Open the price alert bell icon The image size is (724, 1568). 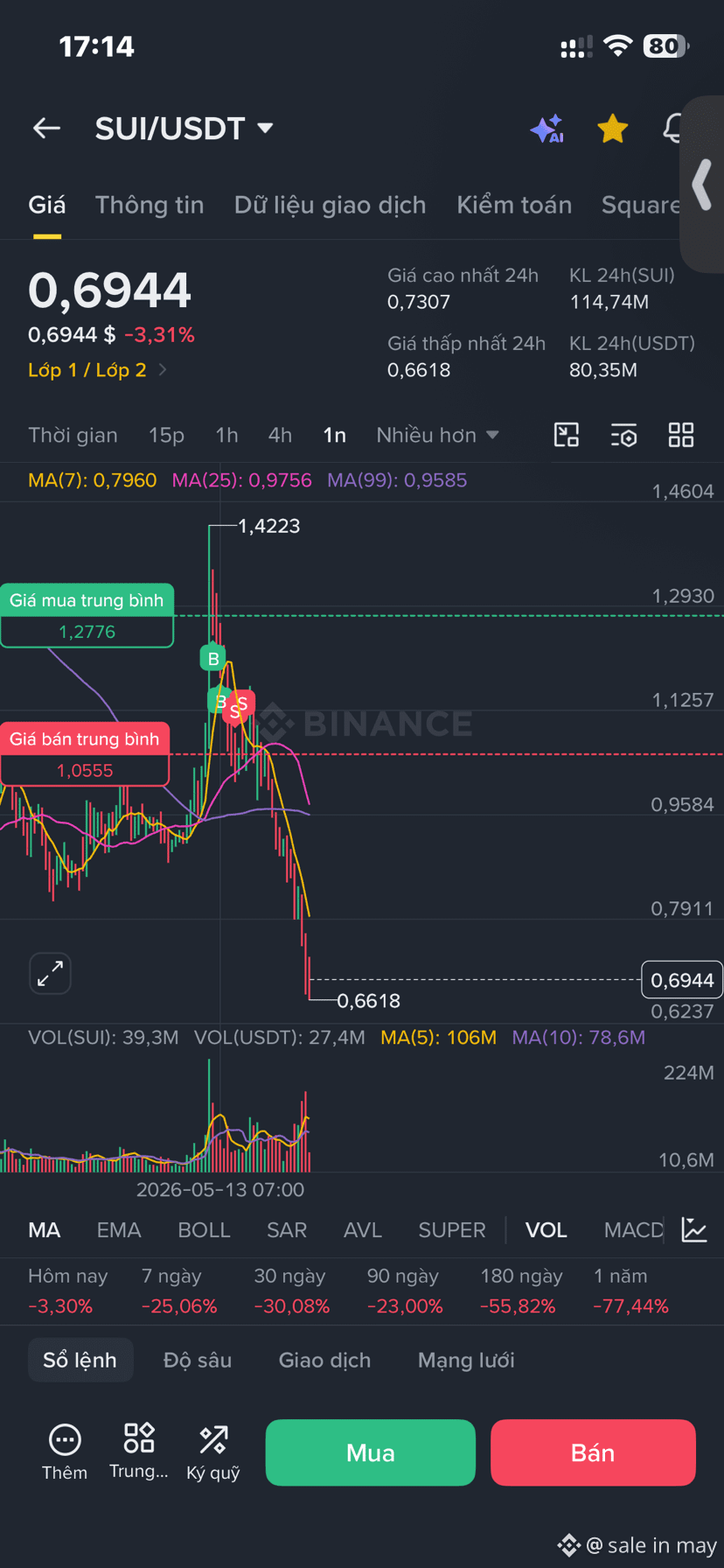[672, 129]
